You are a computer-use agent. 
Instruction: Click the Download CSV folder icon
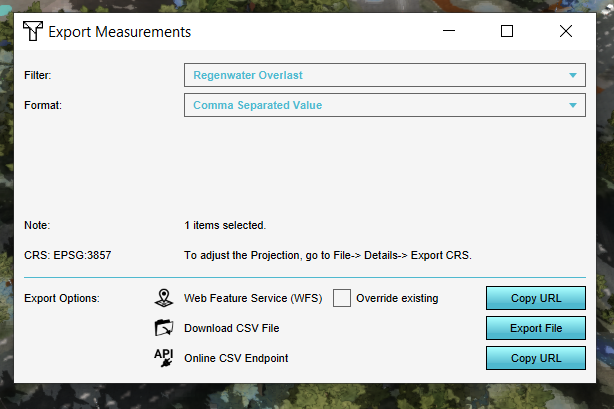tap(164, 328)
